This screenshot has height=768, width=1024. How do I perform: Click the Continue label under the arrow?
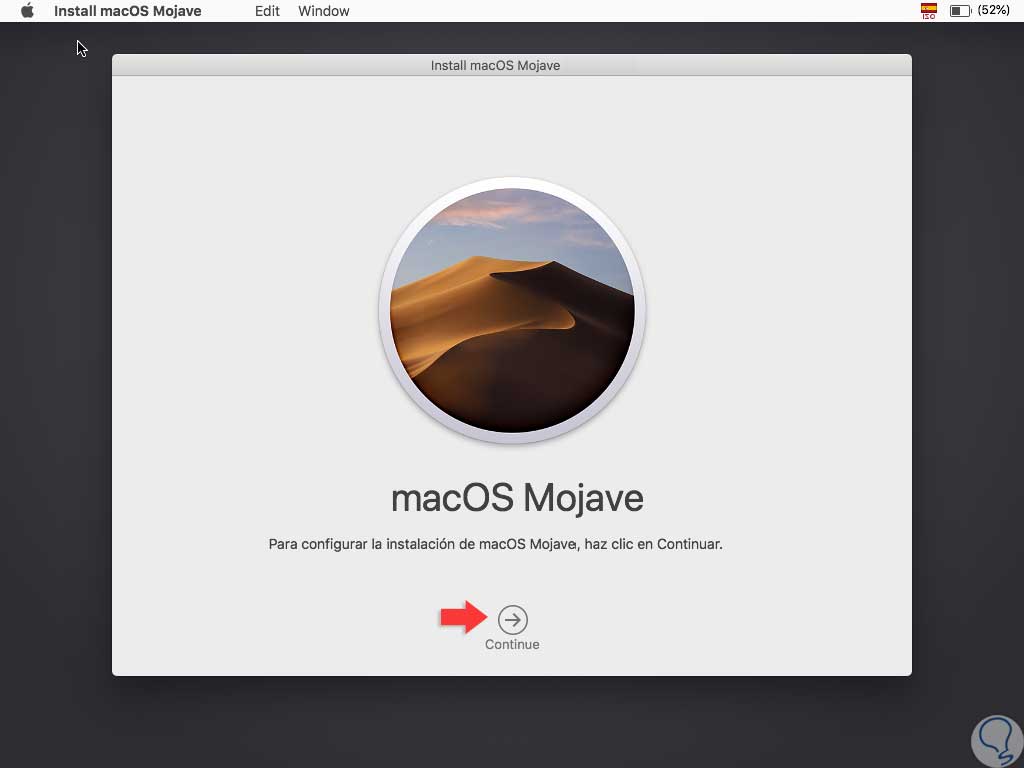click(512, 645)
